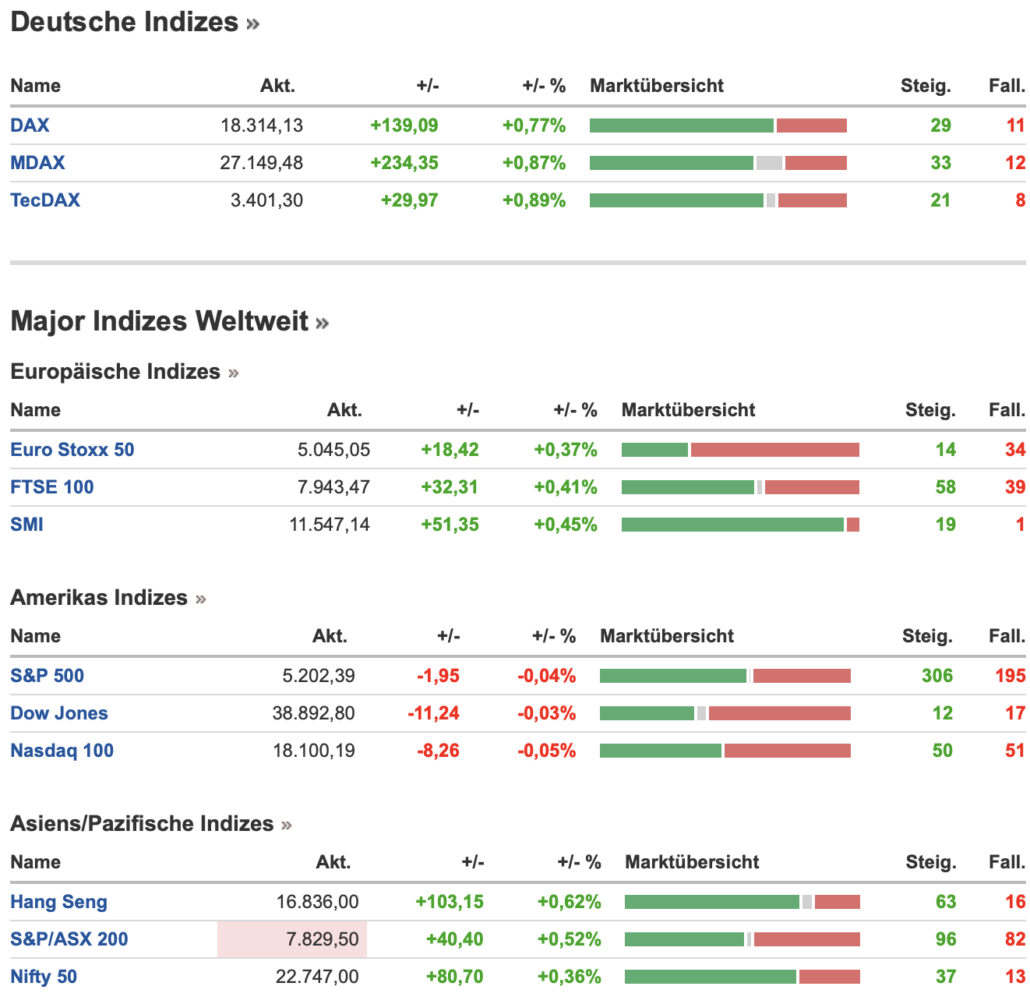Click the Dow Jones Marktübersicht bar
This screenshot has height=1004, width=1030.
click(725, 714)
